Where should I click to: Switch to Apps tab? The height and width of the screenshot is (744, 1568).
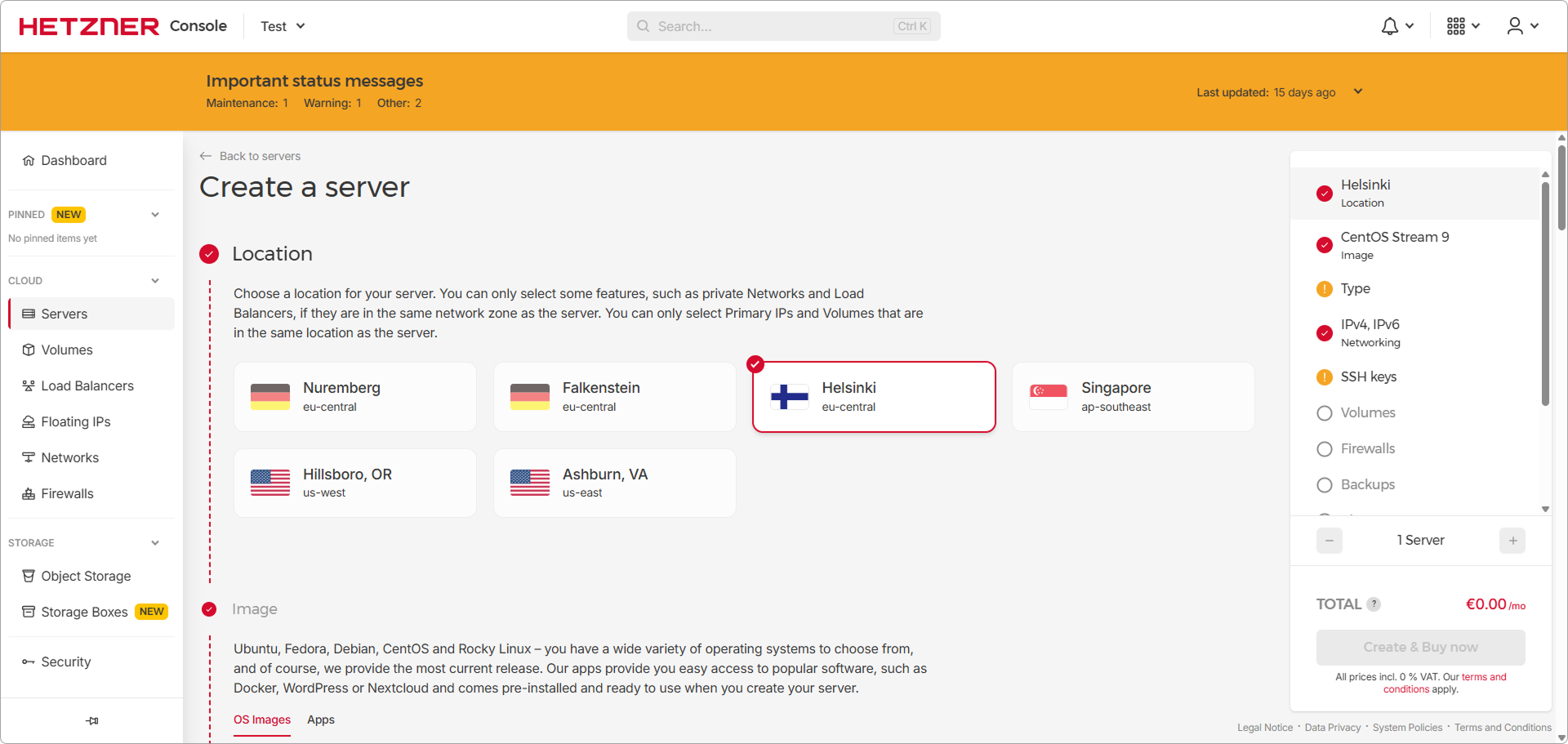321,719
